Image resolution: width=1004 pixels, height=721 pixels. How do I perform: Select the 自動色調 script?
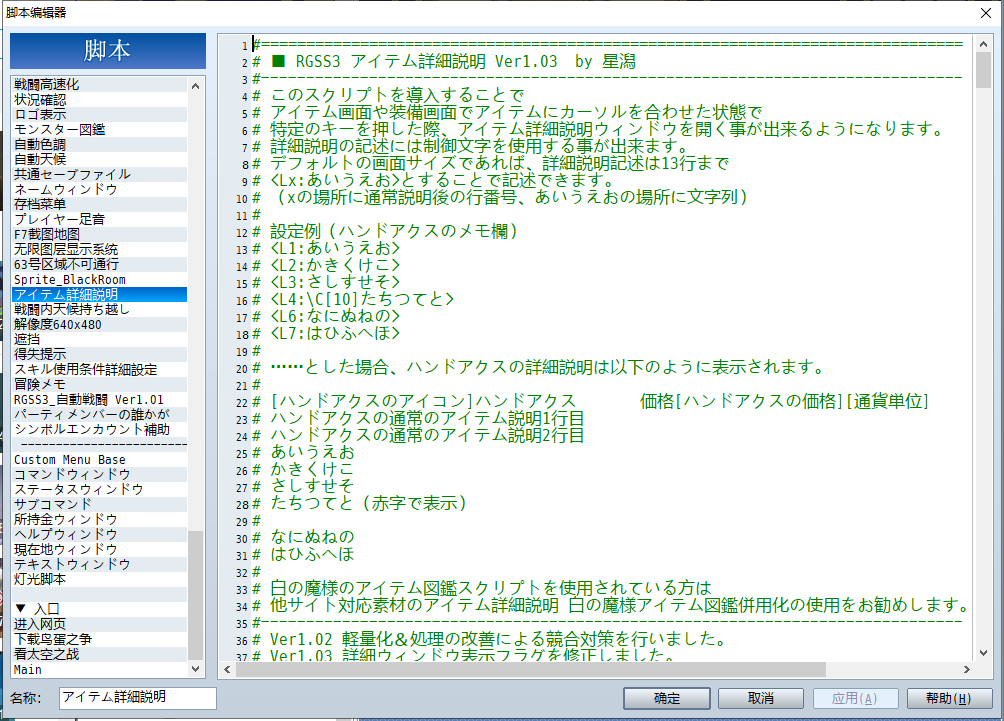[x=100, y=145]
